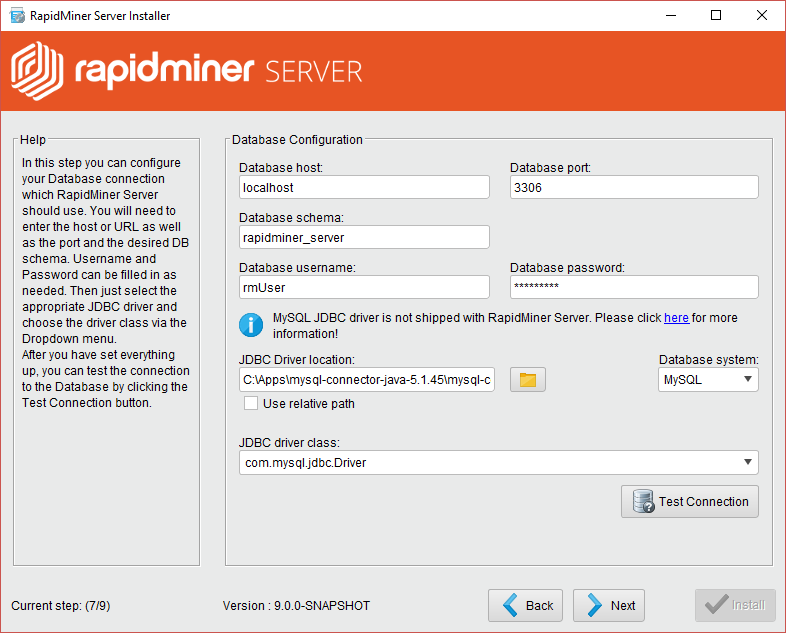Click the Database host field
Image resolution: width=786 pixels, height=633 pixels.
tap(364, 187)
